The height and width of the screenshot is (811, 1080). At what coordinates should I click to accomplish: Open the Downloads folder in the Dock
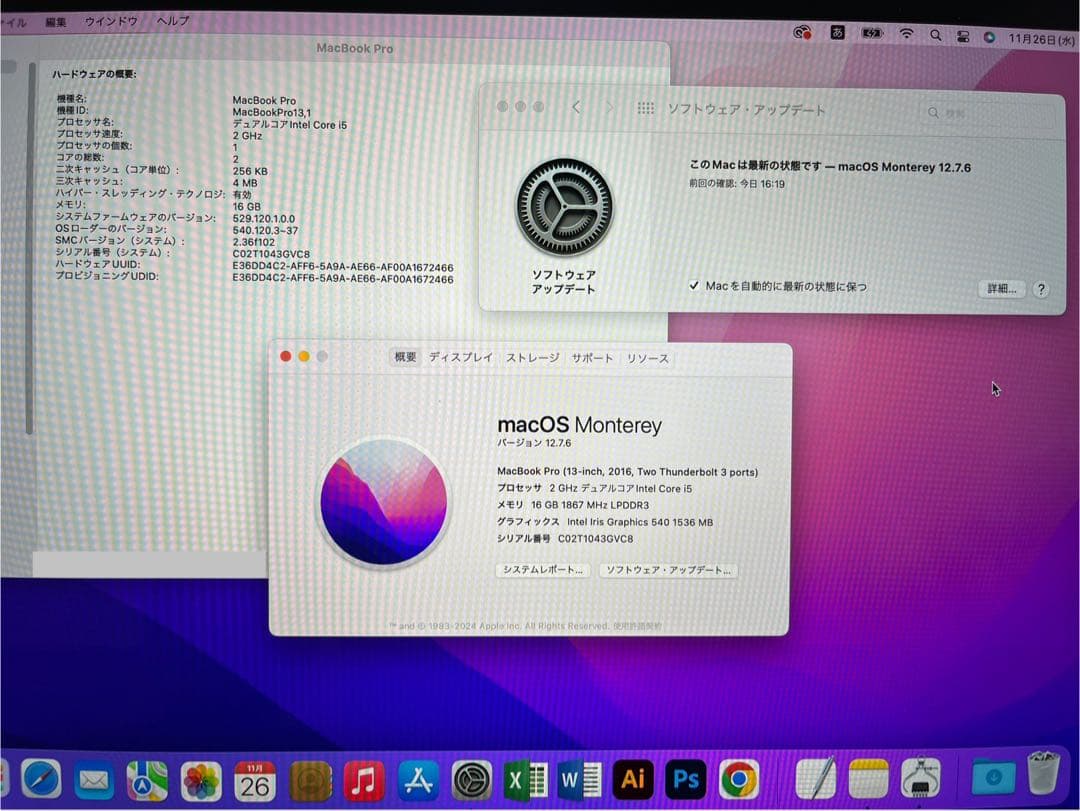click(x=990, y=780)
